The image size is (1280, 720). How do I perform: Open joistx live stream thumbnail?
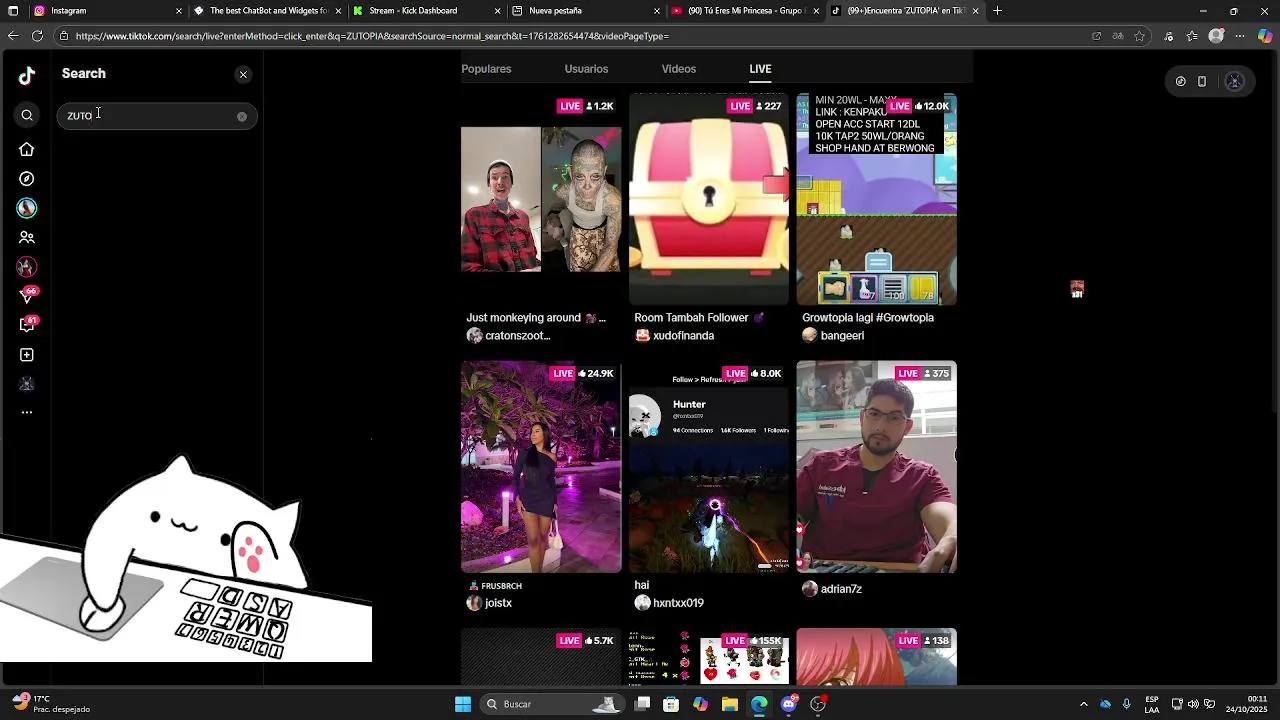(541, 467)
